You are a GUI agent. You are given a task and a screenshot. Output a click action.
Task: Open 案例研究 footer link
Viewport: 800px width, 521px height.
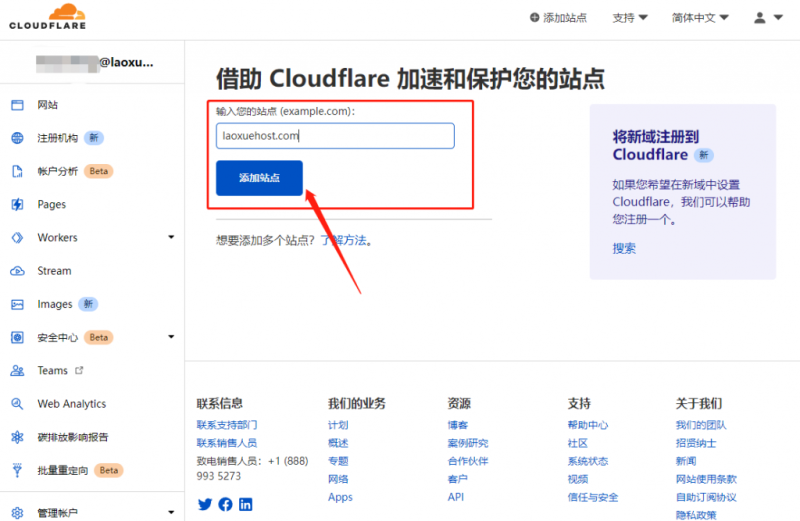tap(468, 443)
